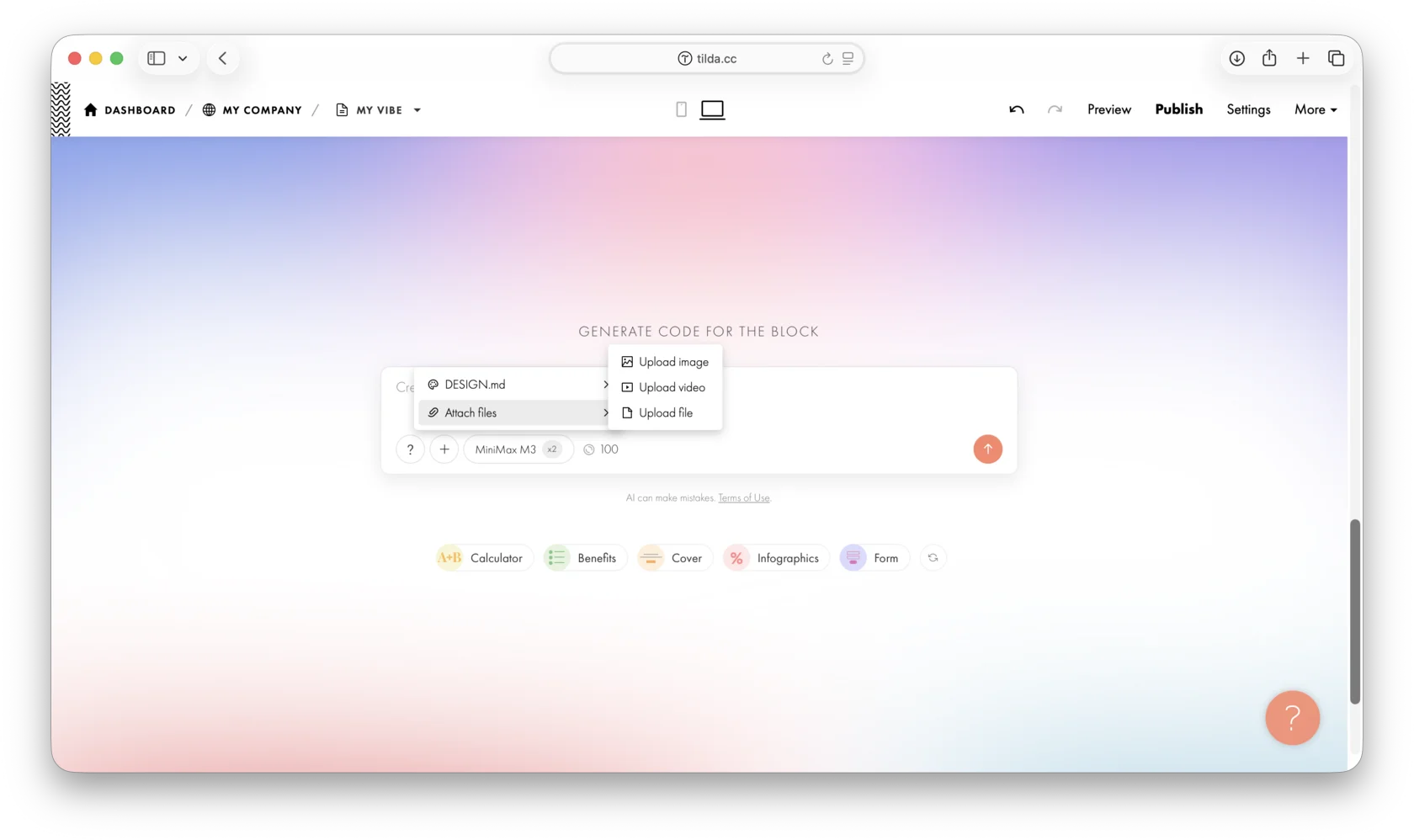1414x840 pixels.
Task: Open a new browser tab with plus
Action: pyautogui.click(x=1303, y=58)
